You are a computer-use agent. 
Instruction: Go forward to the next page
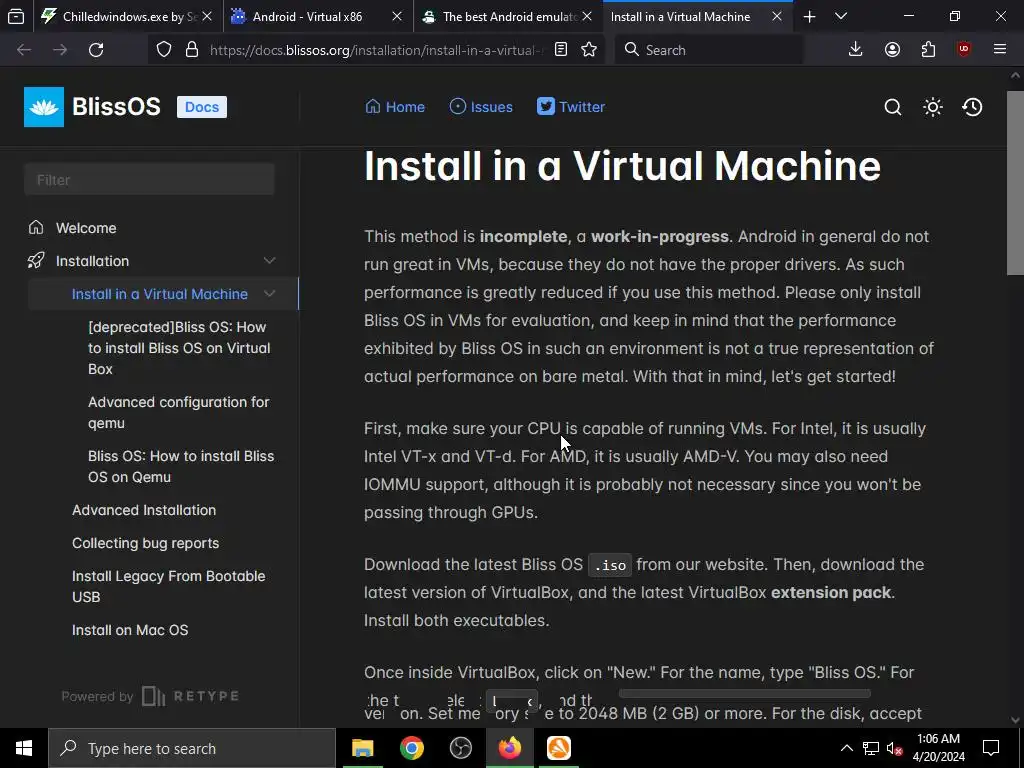click(x=60, y=50)
